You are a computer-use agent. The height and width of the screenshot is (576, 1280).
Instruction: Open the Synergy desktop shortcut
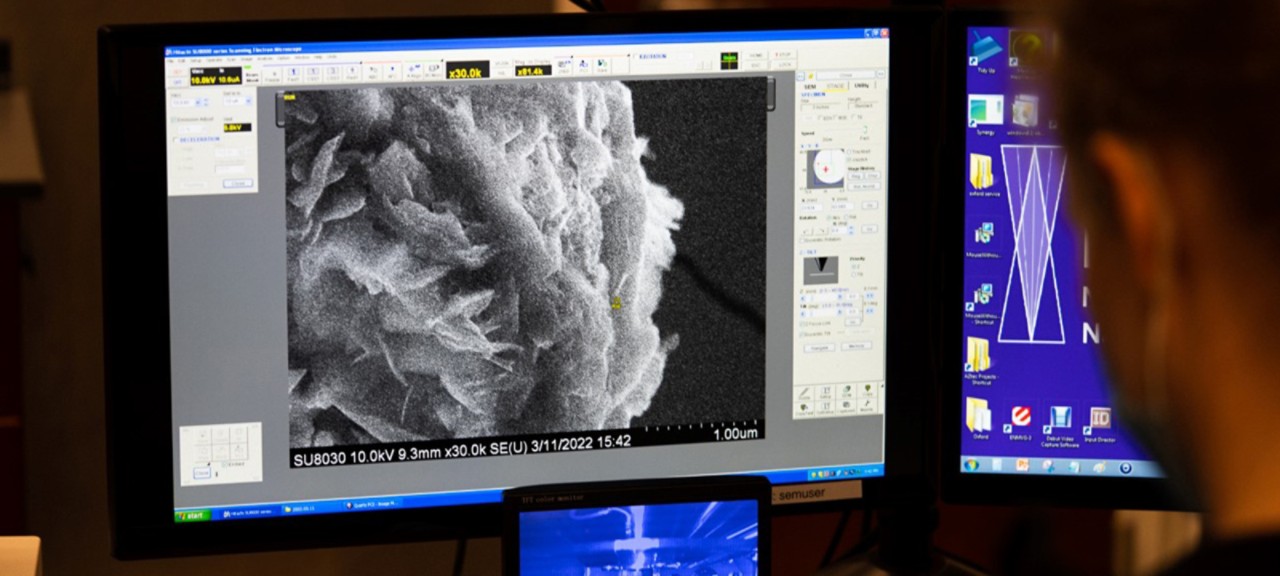[x=985, y=110]
